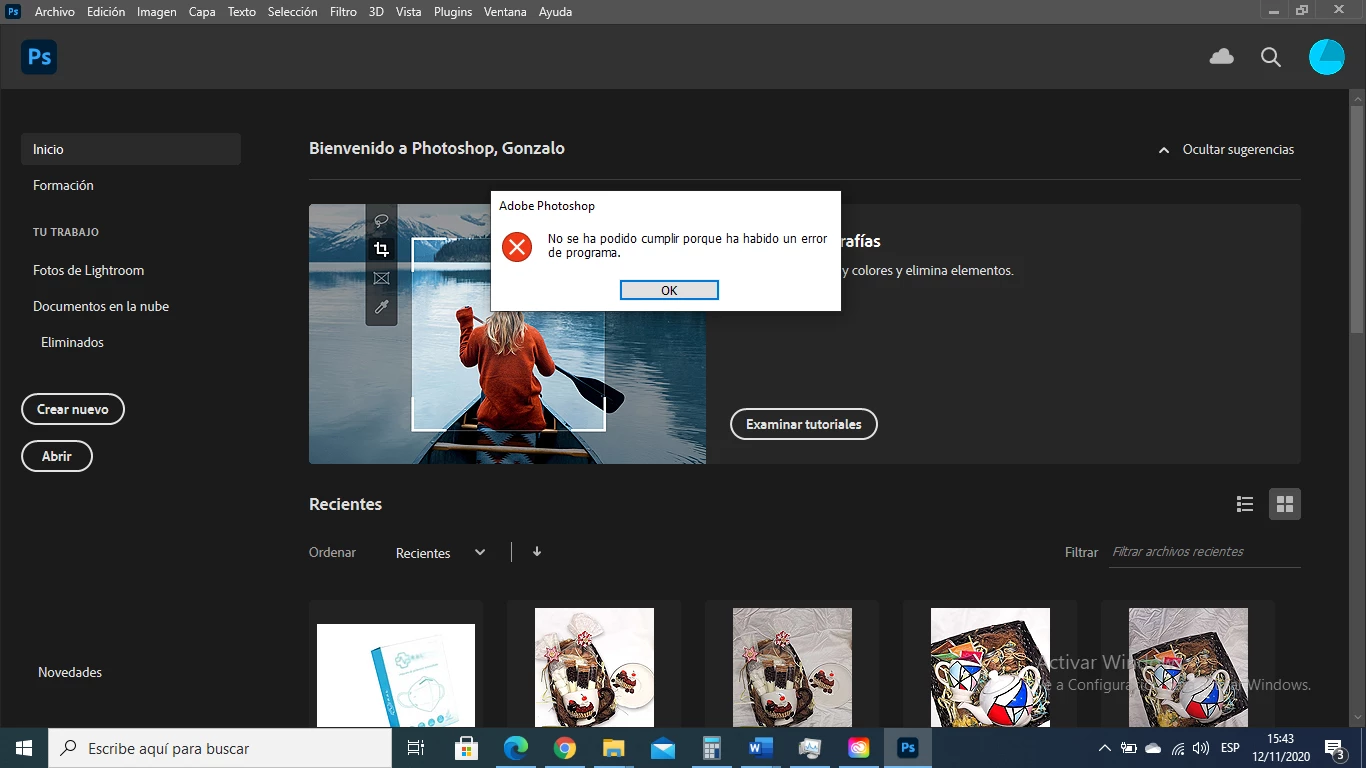Image resolution: width=1366 pixels, height=768 pixels.
Task: Open the cloud sync status icon
Action: [1222, 57]
